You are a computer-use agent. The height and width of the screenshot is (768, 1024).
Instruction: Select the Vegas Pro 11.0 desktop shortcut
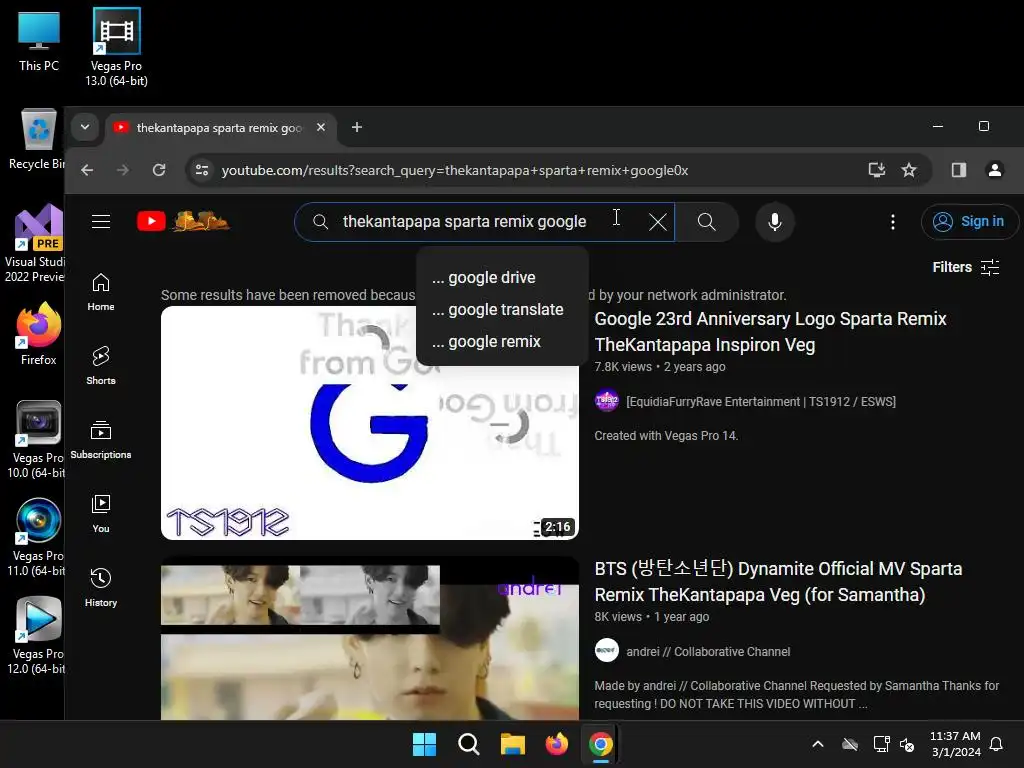(37, 538)
